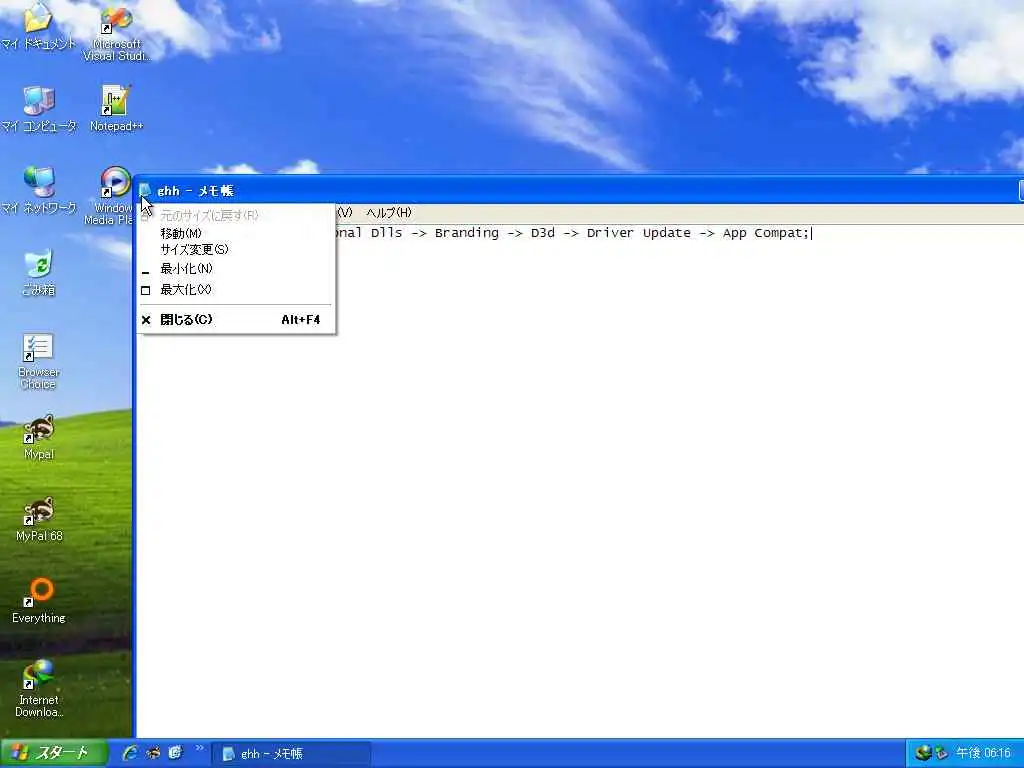
Task: Click the word Branding in the text
Action: [466, 233]
